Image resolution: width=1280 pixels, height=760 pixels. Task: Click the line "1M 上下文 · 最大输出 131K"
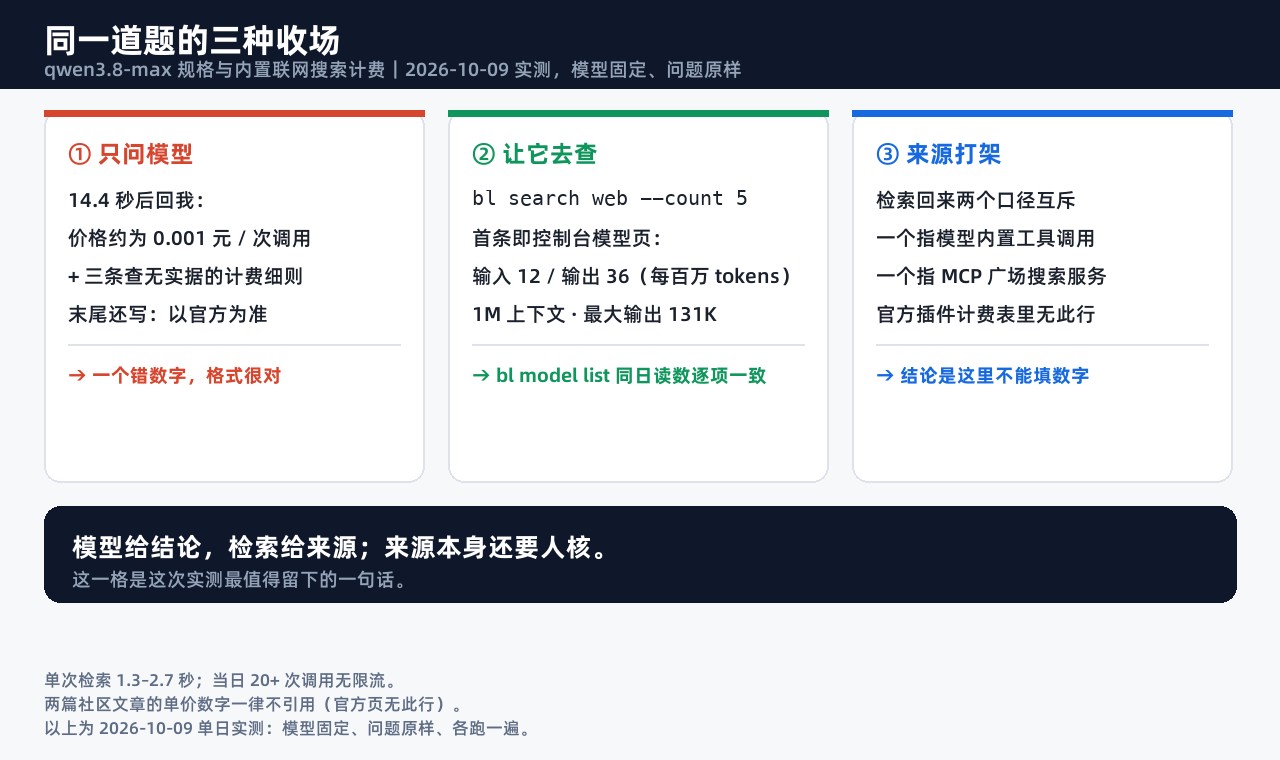pyautogui.click(x=594, y=314)
